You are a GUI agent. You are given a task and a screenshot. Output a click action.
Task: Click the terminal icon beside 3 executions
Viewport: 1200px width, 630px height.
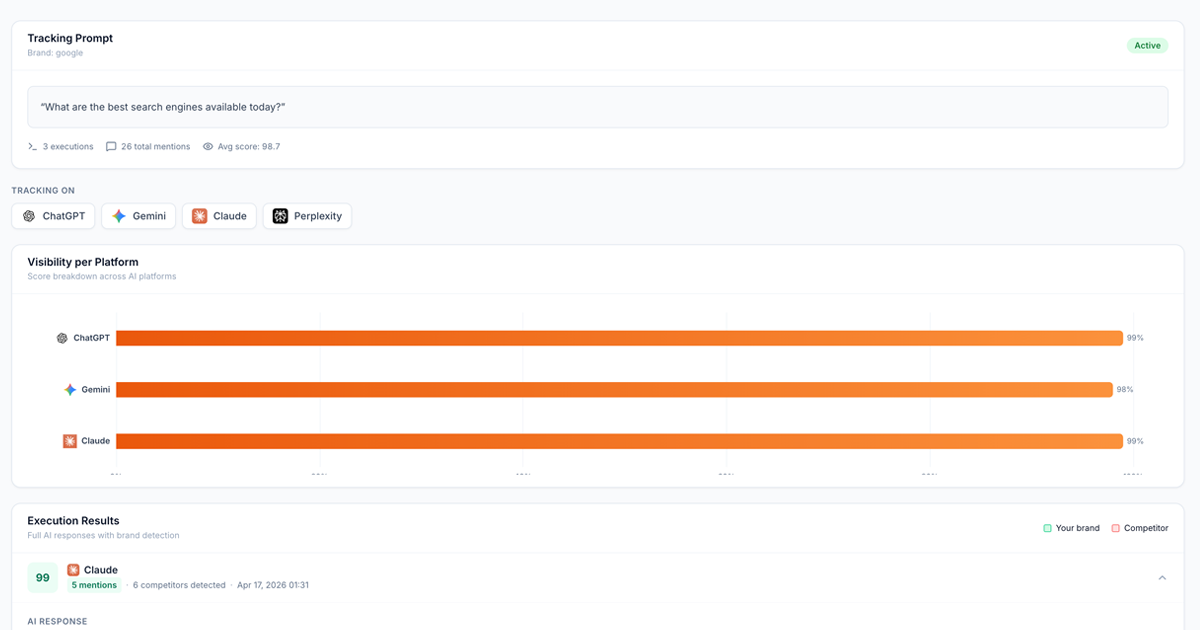[x=31, y=146]
